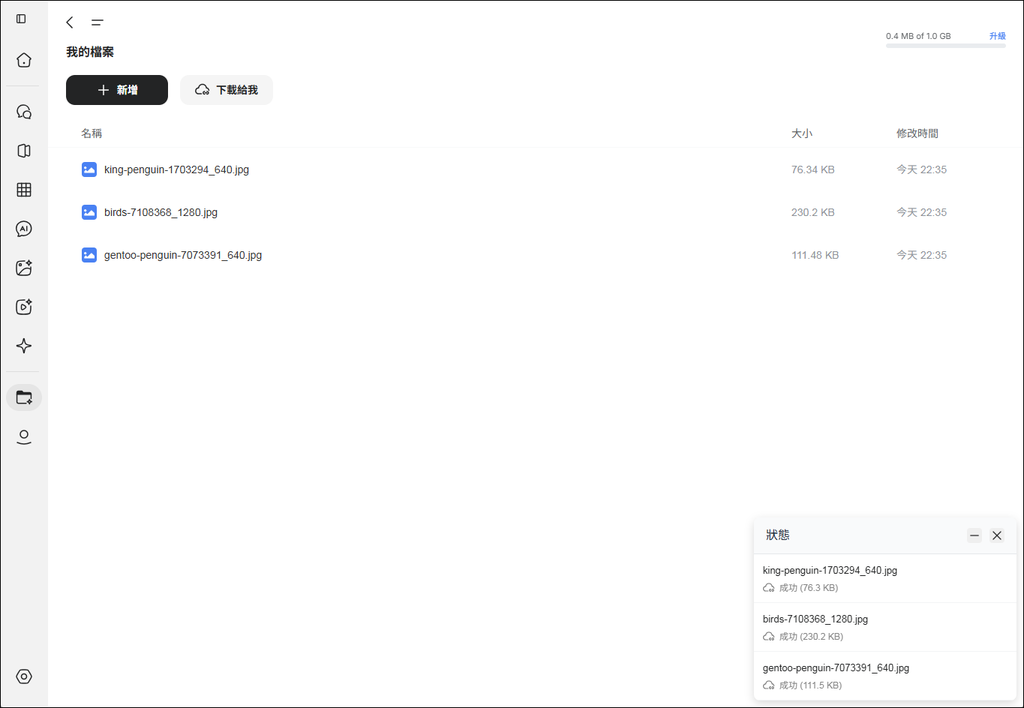Click the 新增 add button
Screen dimensions: 1024x708
pos(117,90)
